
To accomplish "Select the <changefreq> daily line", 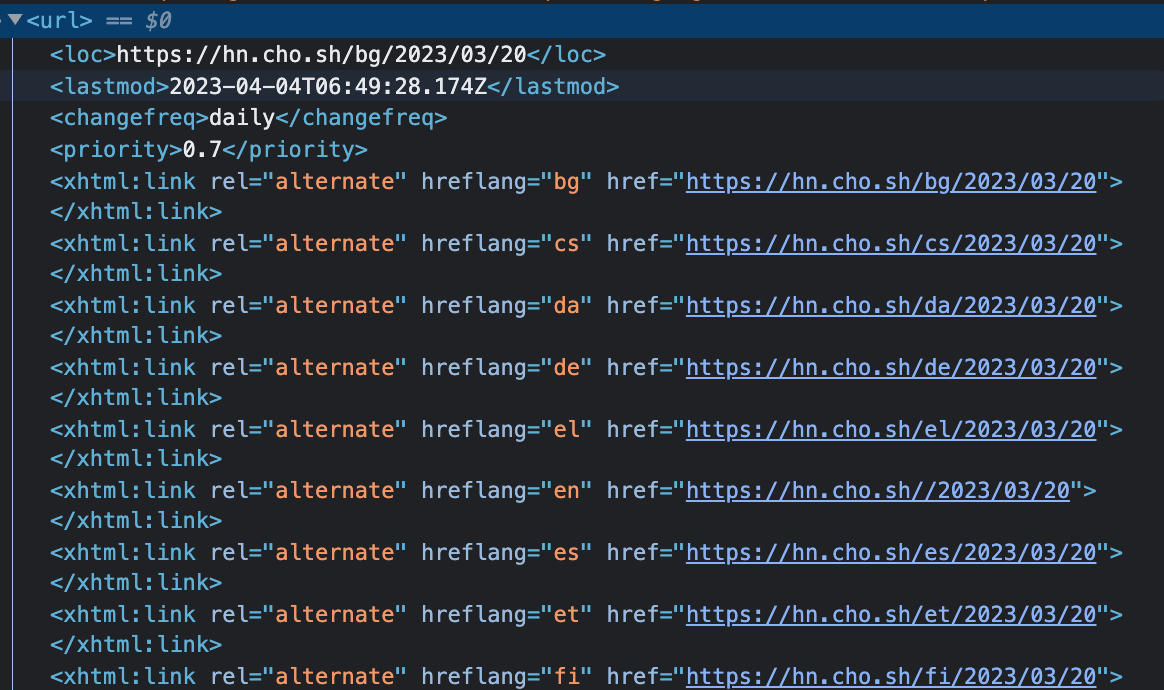I will tap(248, 118).
